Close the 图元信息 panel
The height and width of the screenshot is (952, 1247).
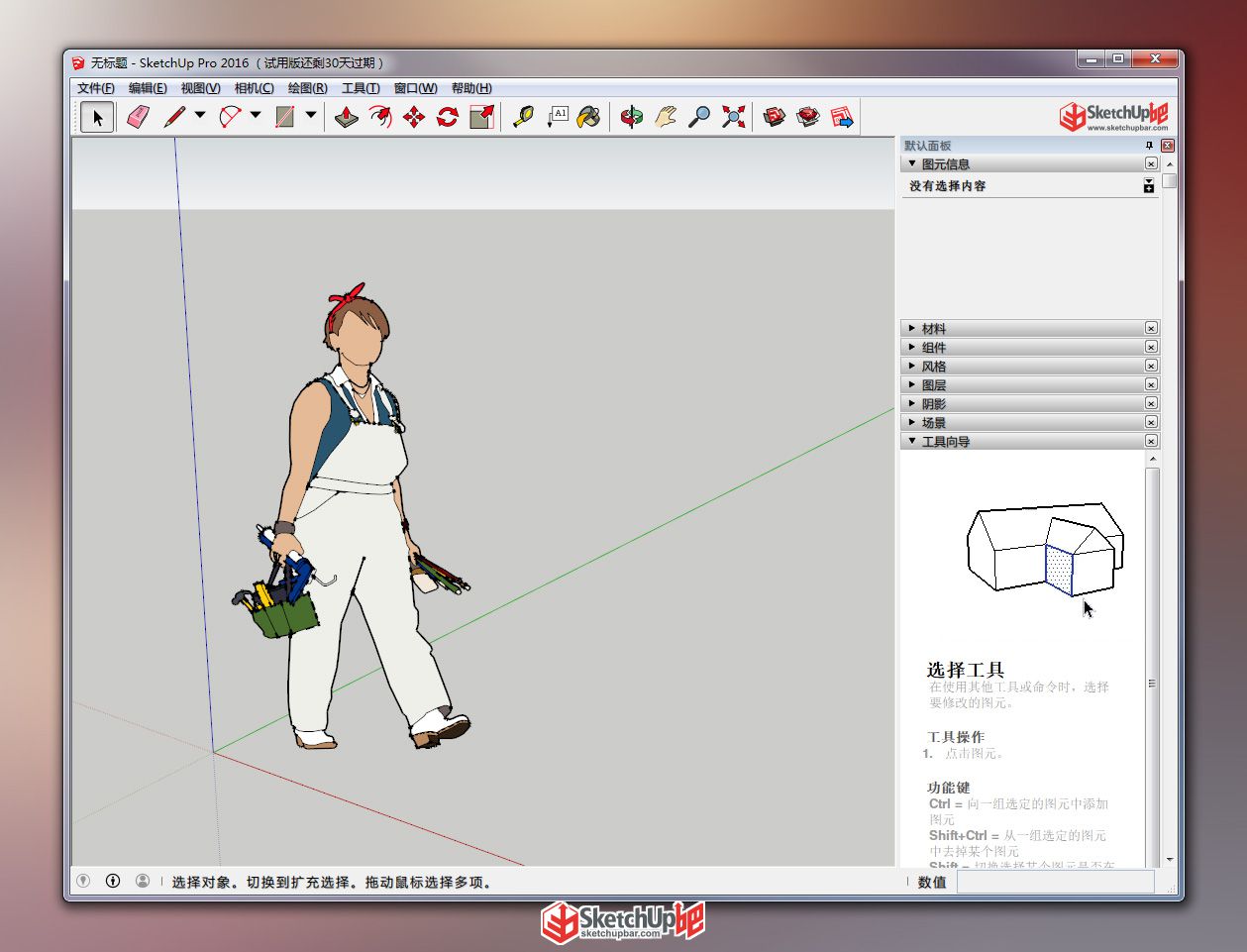[x=1151, y=163]
